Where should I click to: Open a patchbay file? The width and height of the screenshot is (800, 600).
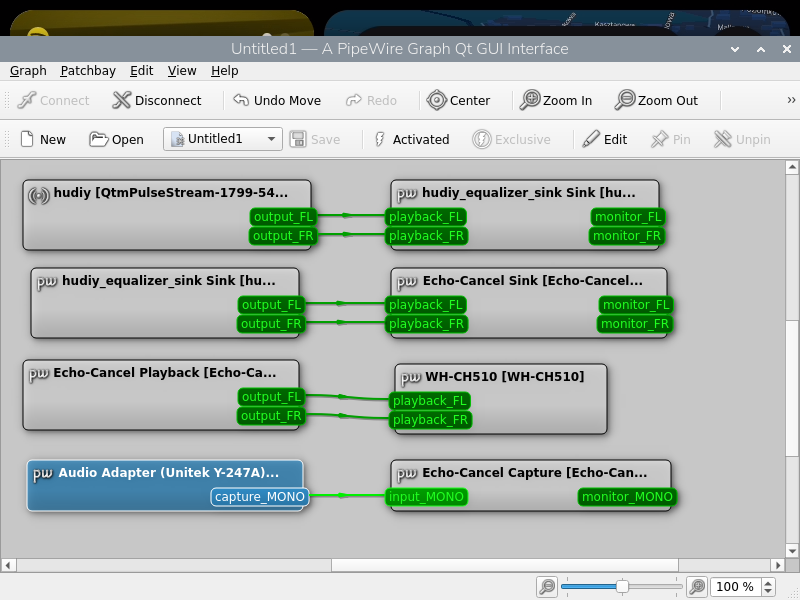[98, 139]
